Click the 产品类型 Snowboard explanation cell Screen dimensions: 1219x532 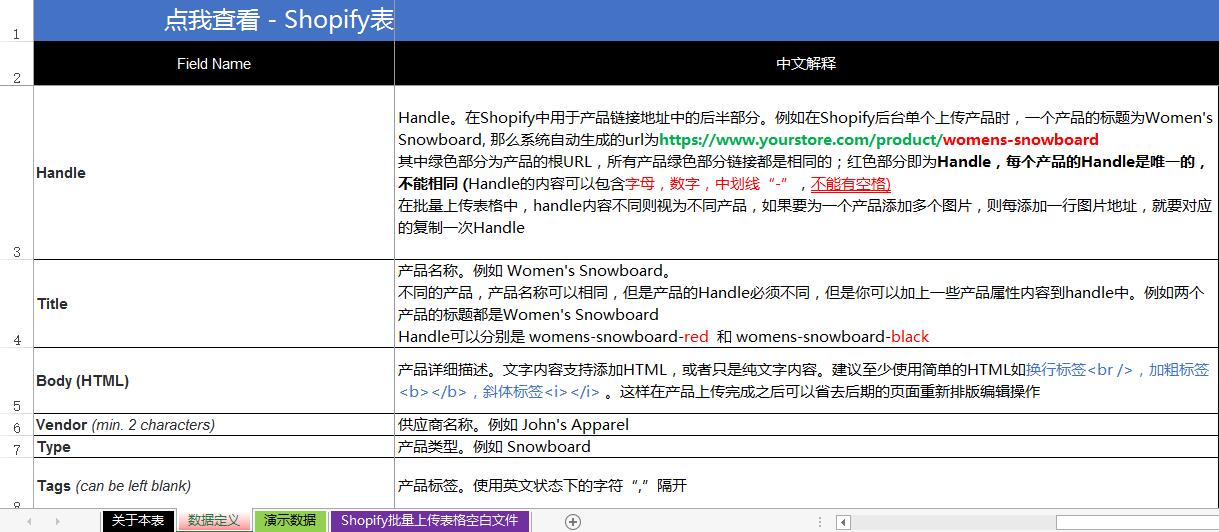(806, 447)
